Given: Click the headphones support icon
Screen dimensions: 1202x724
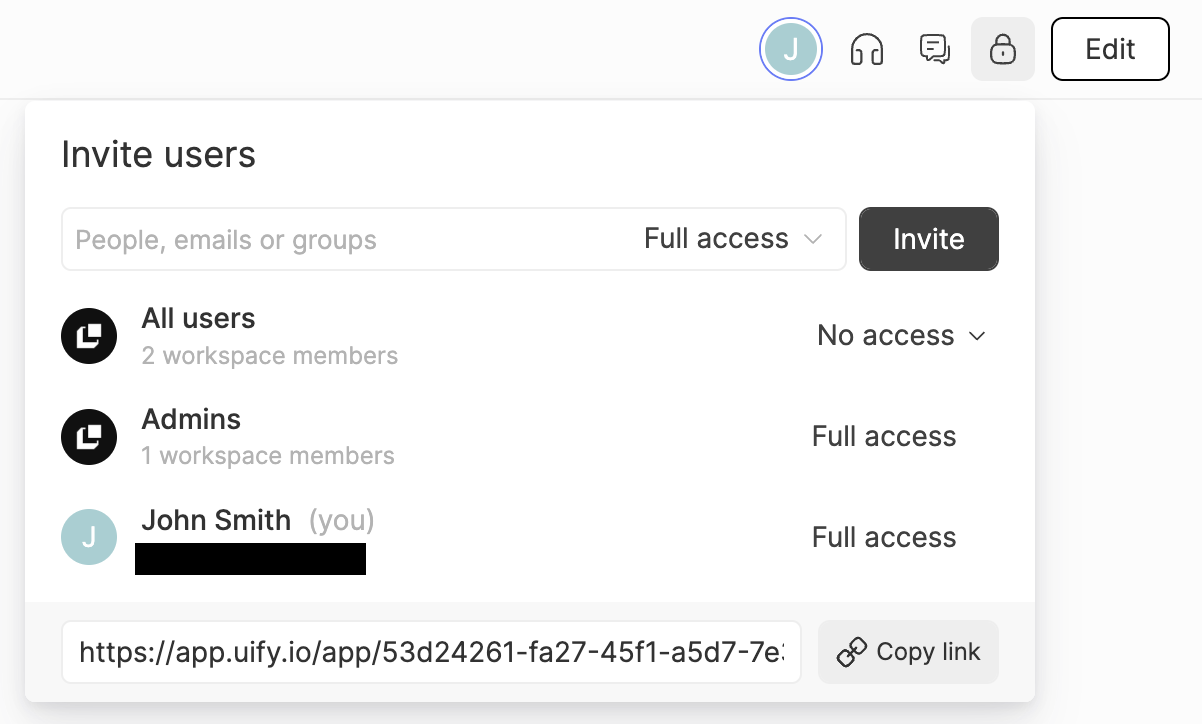Looking at the screenshot, I should (x=867, y=49).
